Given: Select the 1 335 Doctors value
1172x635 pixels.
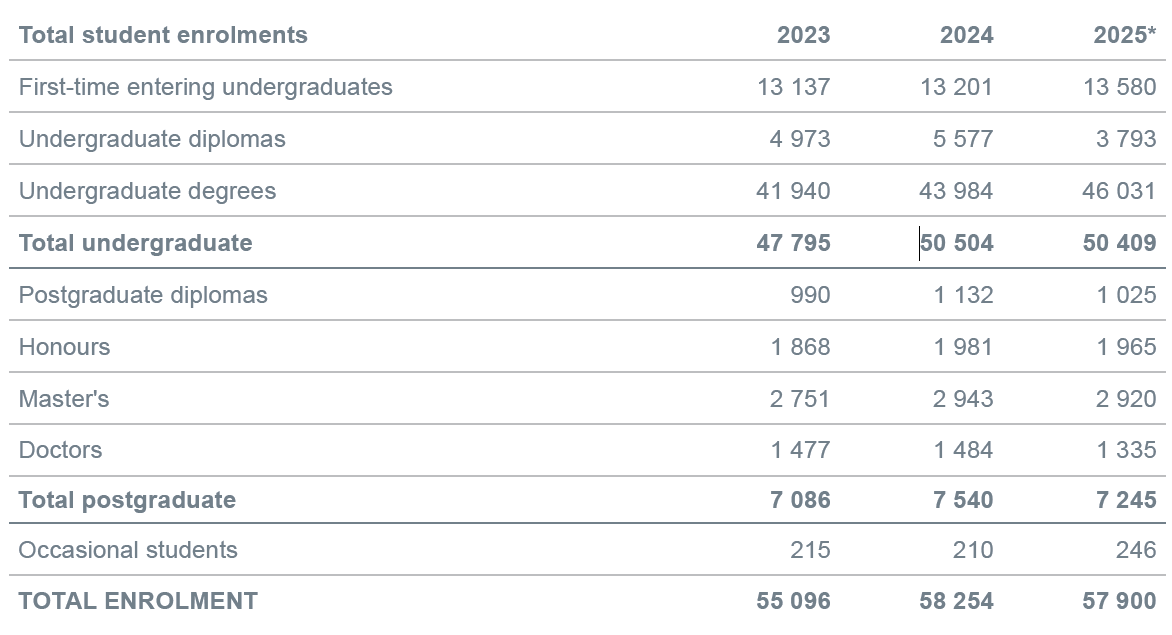Looking at the screenshot, I should [1126, 450].
